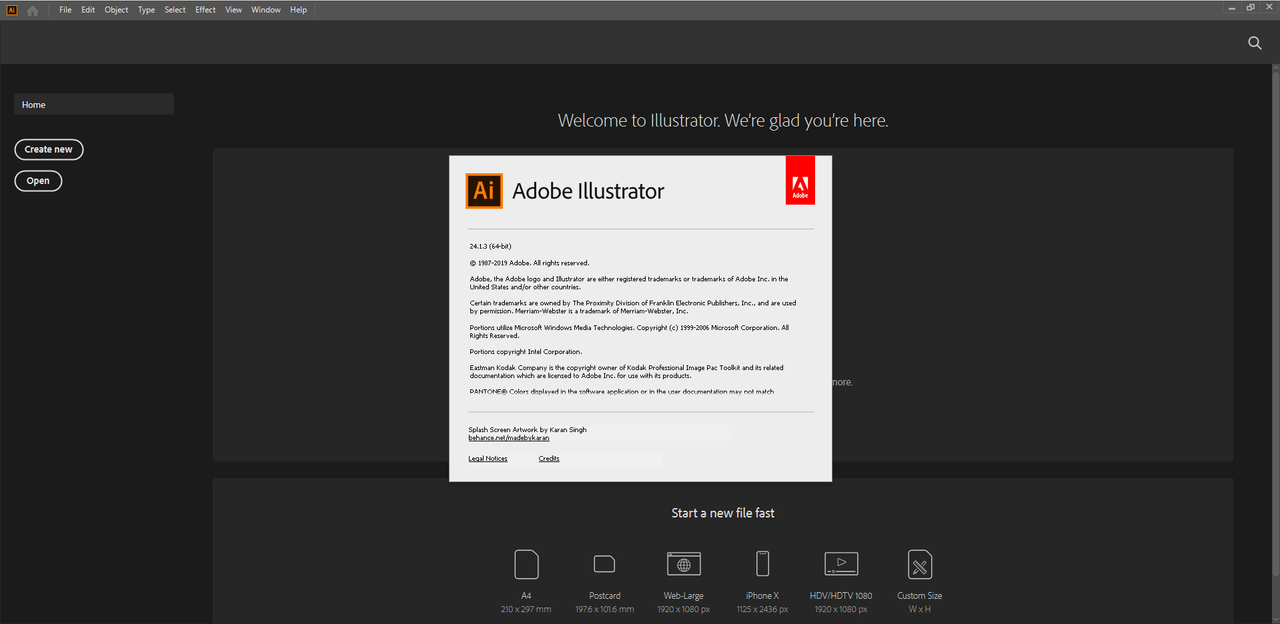Open the File menu
Image resolution: width=1280 pixels, height=624 pixels.
65,10
